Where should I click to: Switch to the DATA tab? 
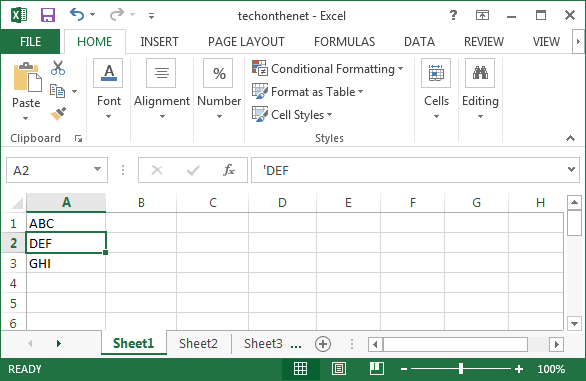point(419,42)
